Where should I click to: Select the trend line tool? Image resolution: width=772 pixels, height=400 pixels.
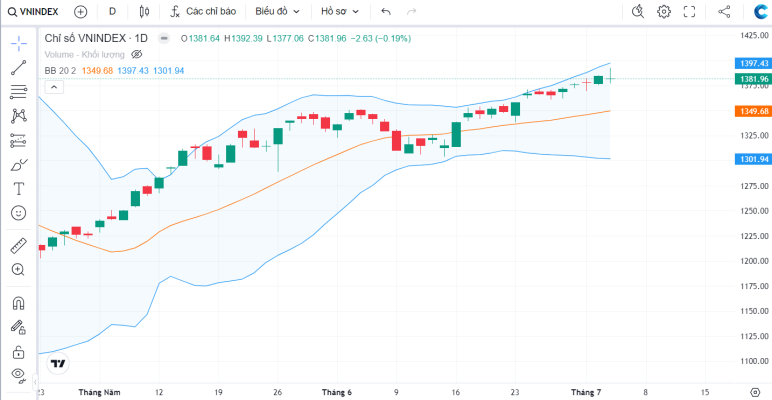(19, 67)
